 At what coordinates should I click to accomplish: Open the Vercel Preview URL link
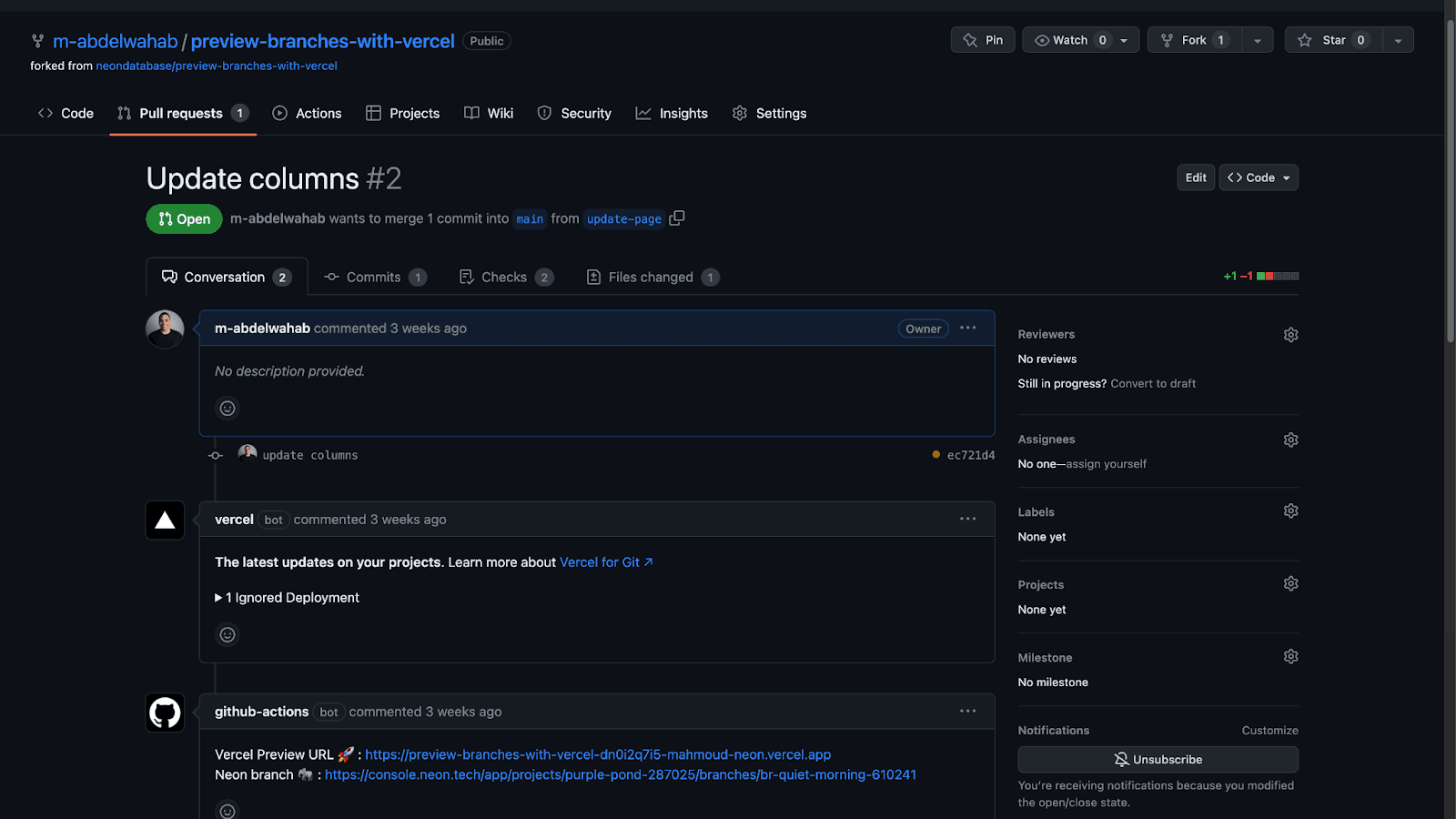coord(597,754)
